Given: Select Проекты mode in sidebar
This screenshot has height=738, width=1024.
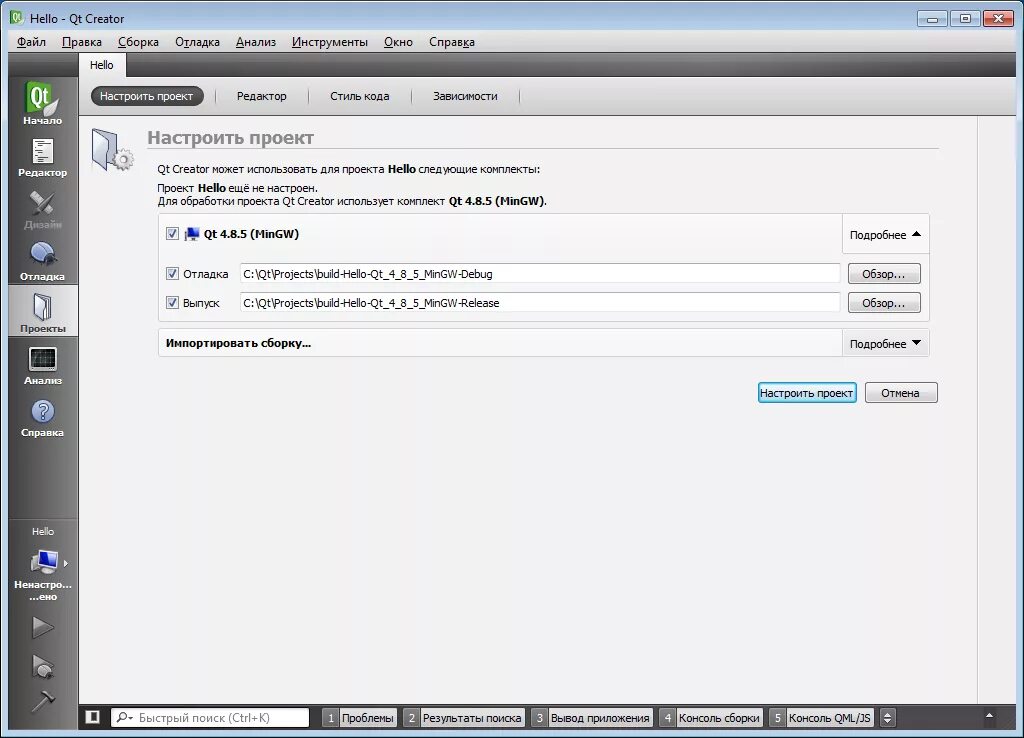Looking at the screenshot, I should [x=42, y=312].
